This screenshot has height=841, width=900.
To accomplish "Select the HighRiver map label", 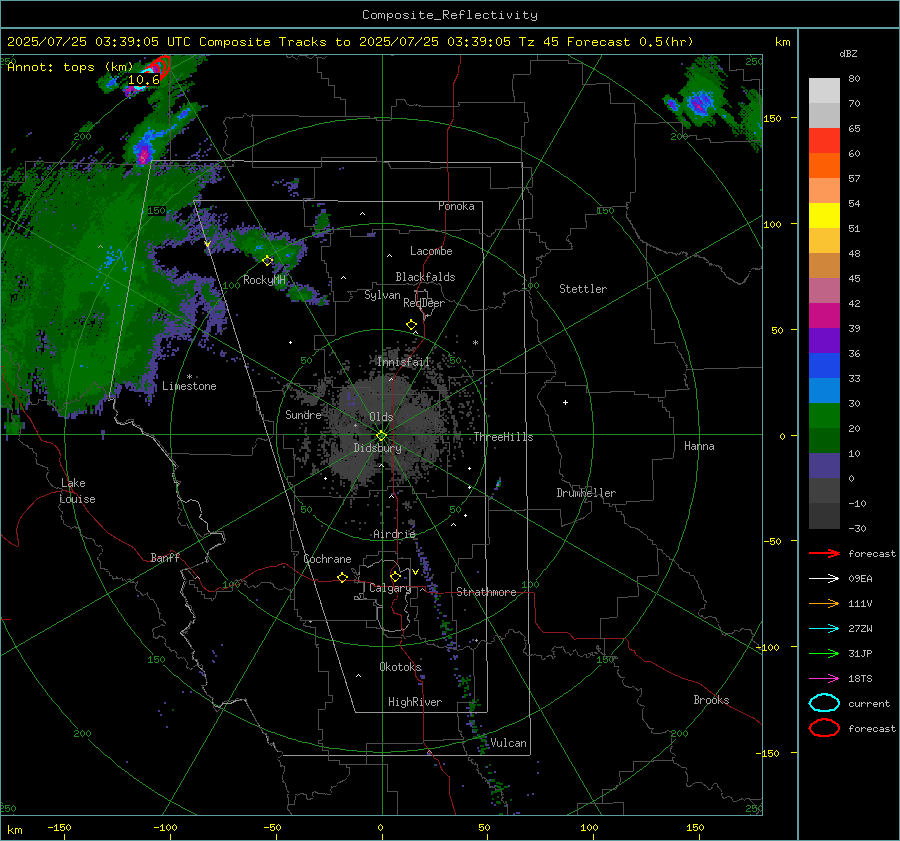I will point(415,702).
